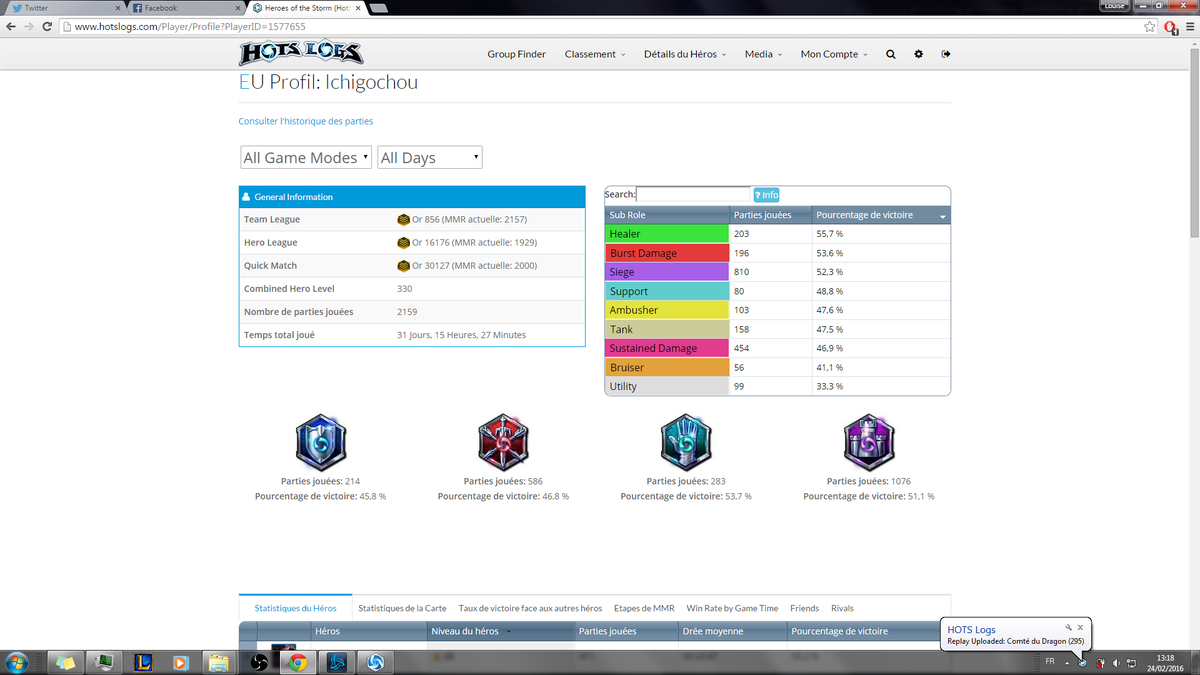Click the purple Siege sub role cell
The height and width of the screenshot is (675, 1200).
[x=667, y=272]
